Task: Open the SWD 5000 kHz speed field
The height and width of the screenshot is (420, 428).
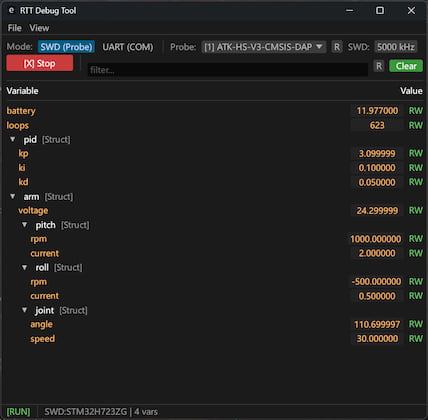Action: tap(396, 47)
